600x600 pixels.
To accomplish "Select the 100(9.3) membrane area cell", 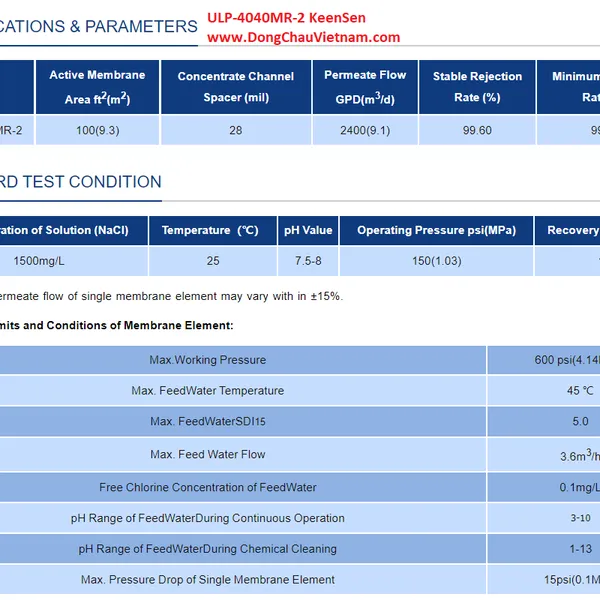I will click(97, 130).
